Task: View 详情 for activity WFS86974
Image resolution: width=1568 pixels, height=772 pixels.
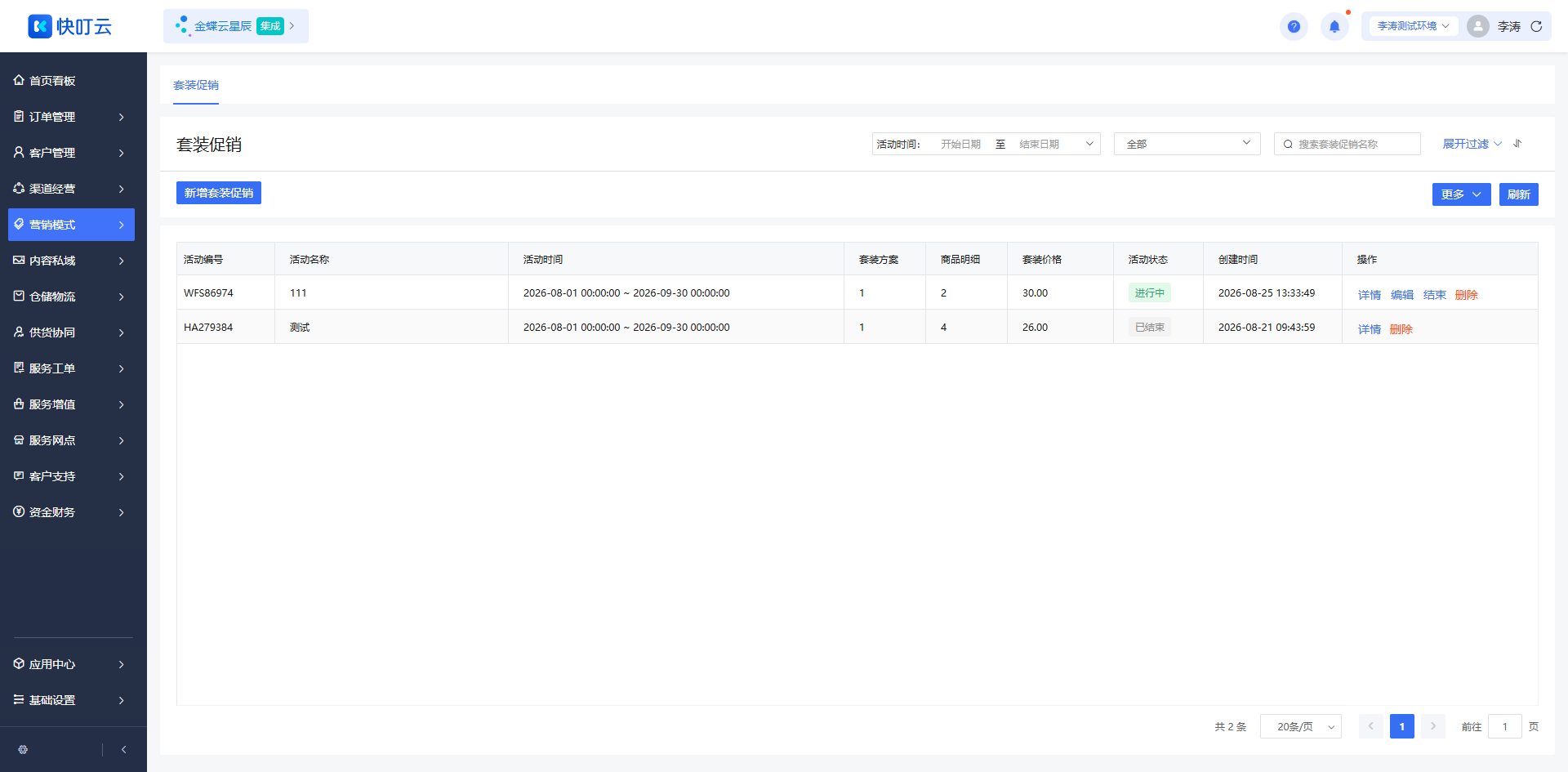Action: [x=1370, y=295]
